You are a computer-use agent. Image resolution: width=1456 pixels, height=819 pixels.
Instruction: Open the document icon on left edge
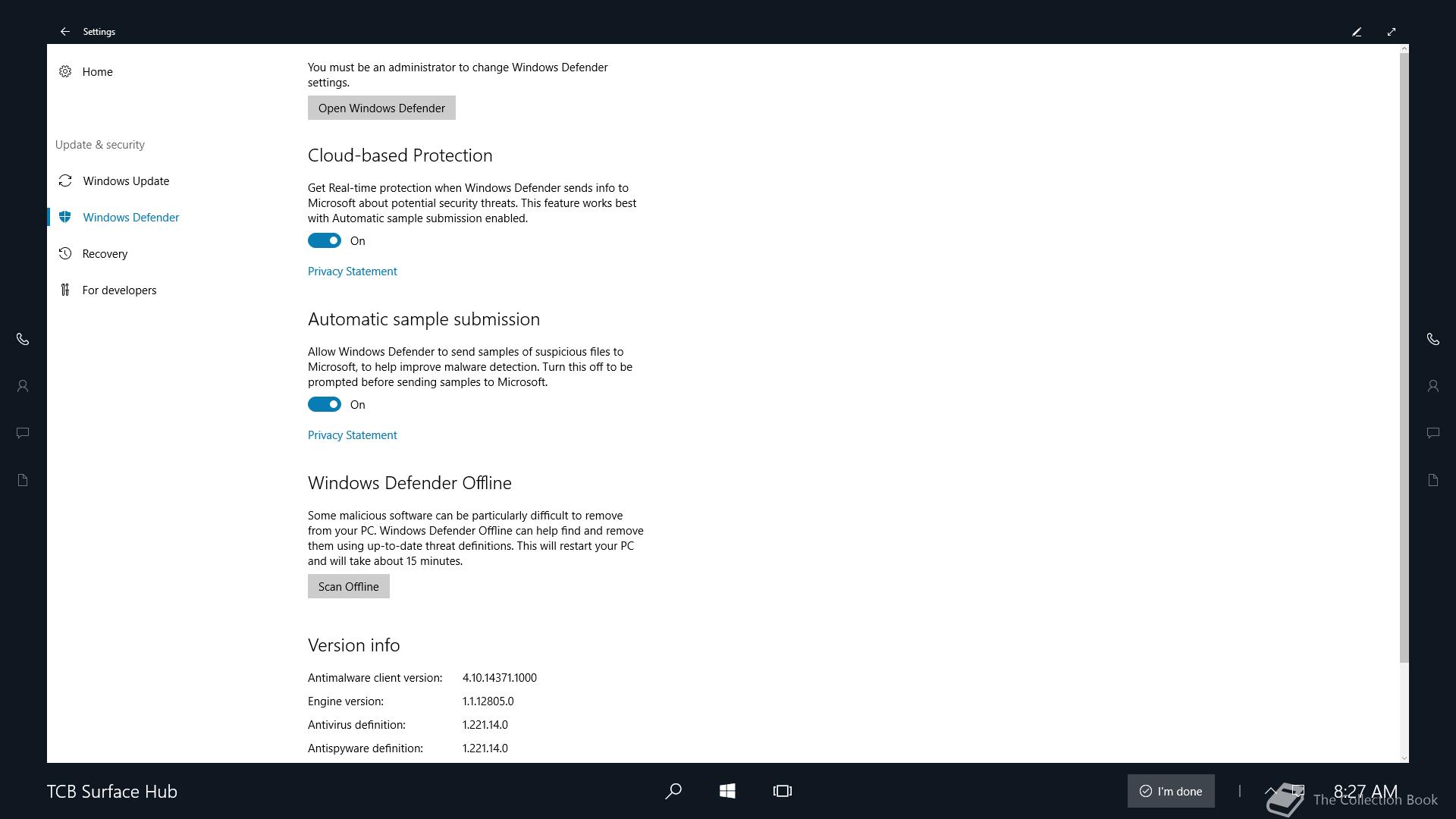(23, 480)
